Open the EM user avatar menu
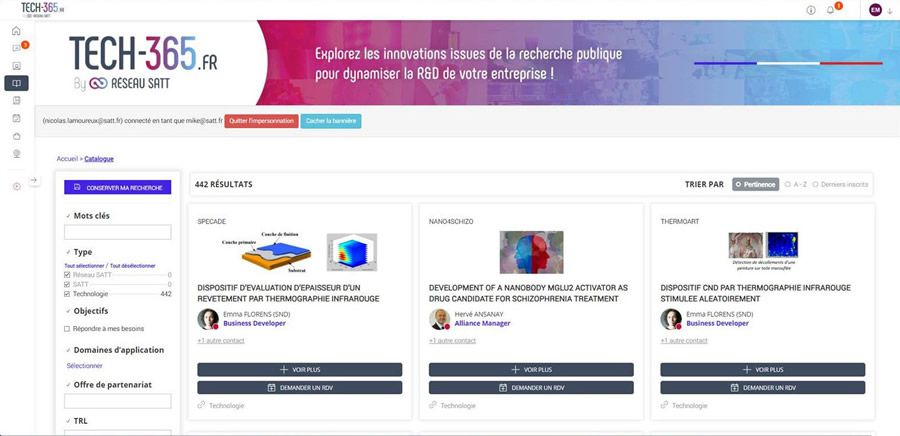This screenshot has width=900, height=436. click(x=875, y=10)
